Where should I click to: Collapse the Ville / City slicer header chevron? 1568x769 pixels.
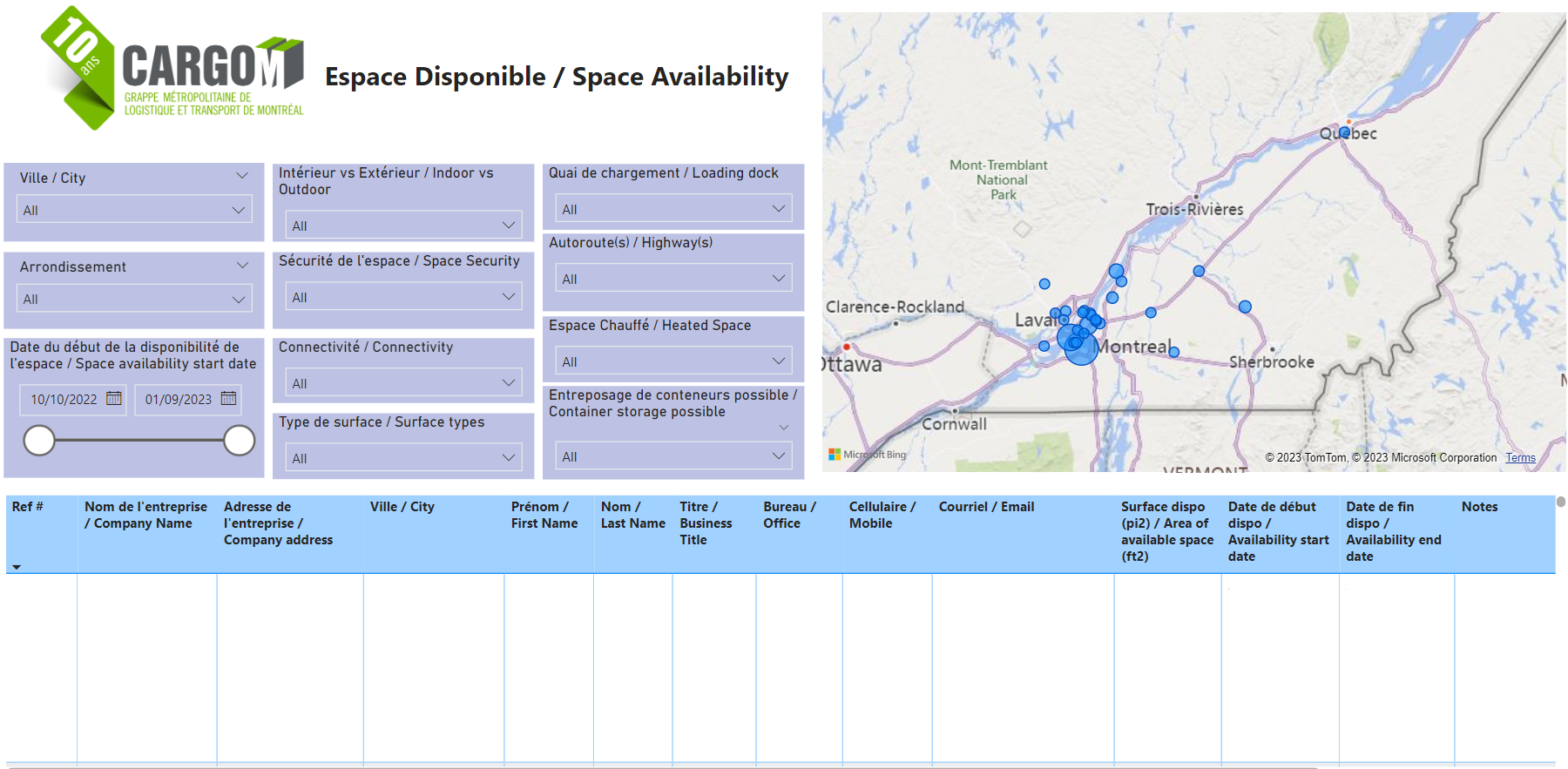[x=242, y=176]
